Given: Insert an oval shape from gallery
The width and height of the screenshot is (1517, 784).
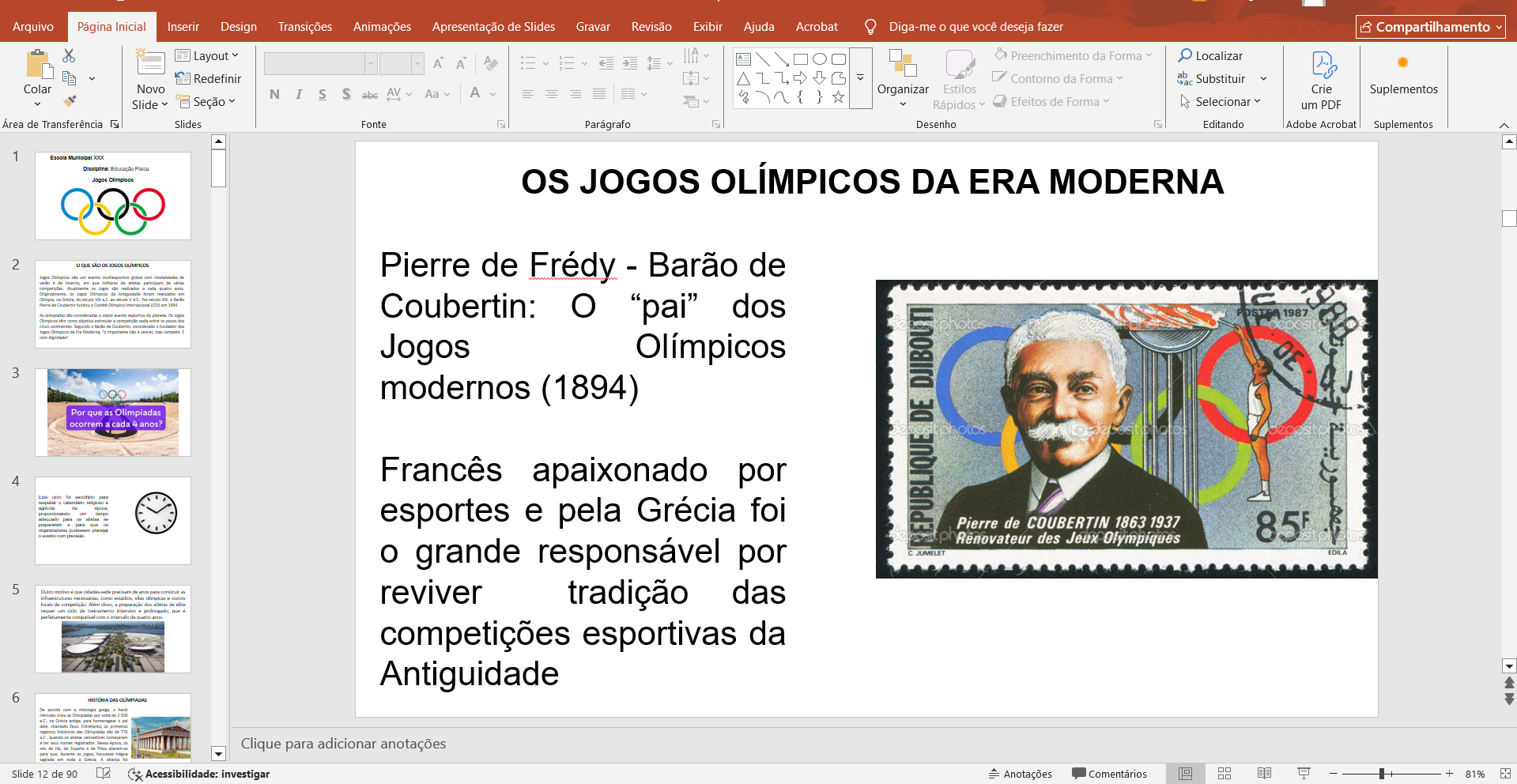Looking at the screenshot, I should 820,59.
